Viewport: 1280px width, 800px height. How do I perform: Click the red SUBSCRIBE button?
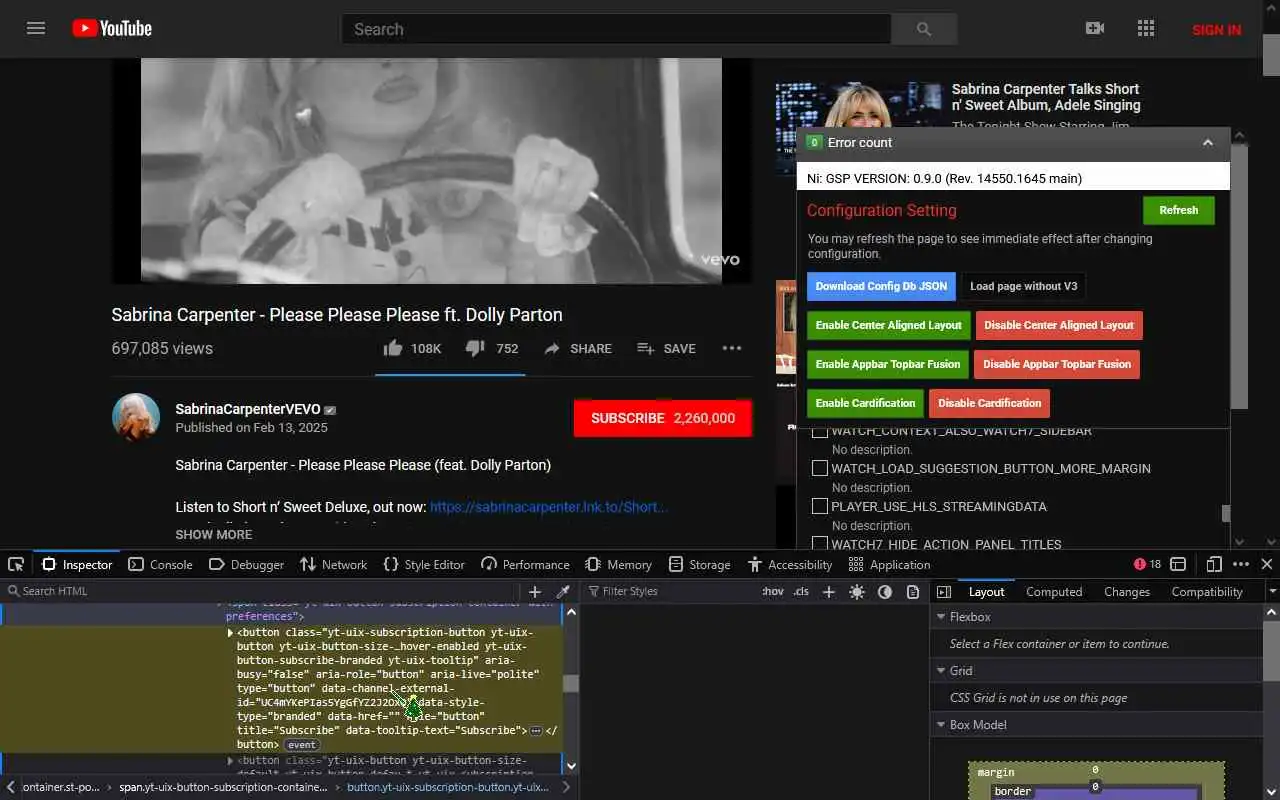(x=662, y=418)
